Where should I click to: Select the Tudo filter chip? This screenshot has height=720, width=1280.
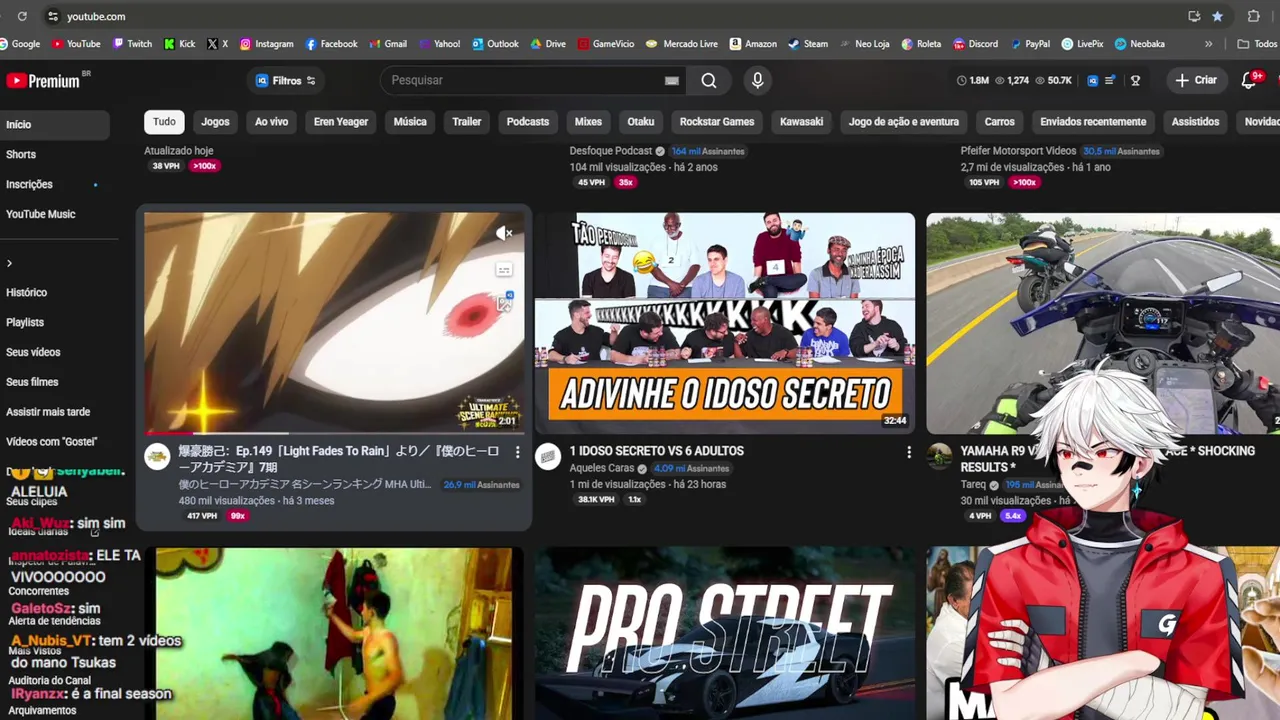click(x=164, y=122)
